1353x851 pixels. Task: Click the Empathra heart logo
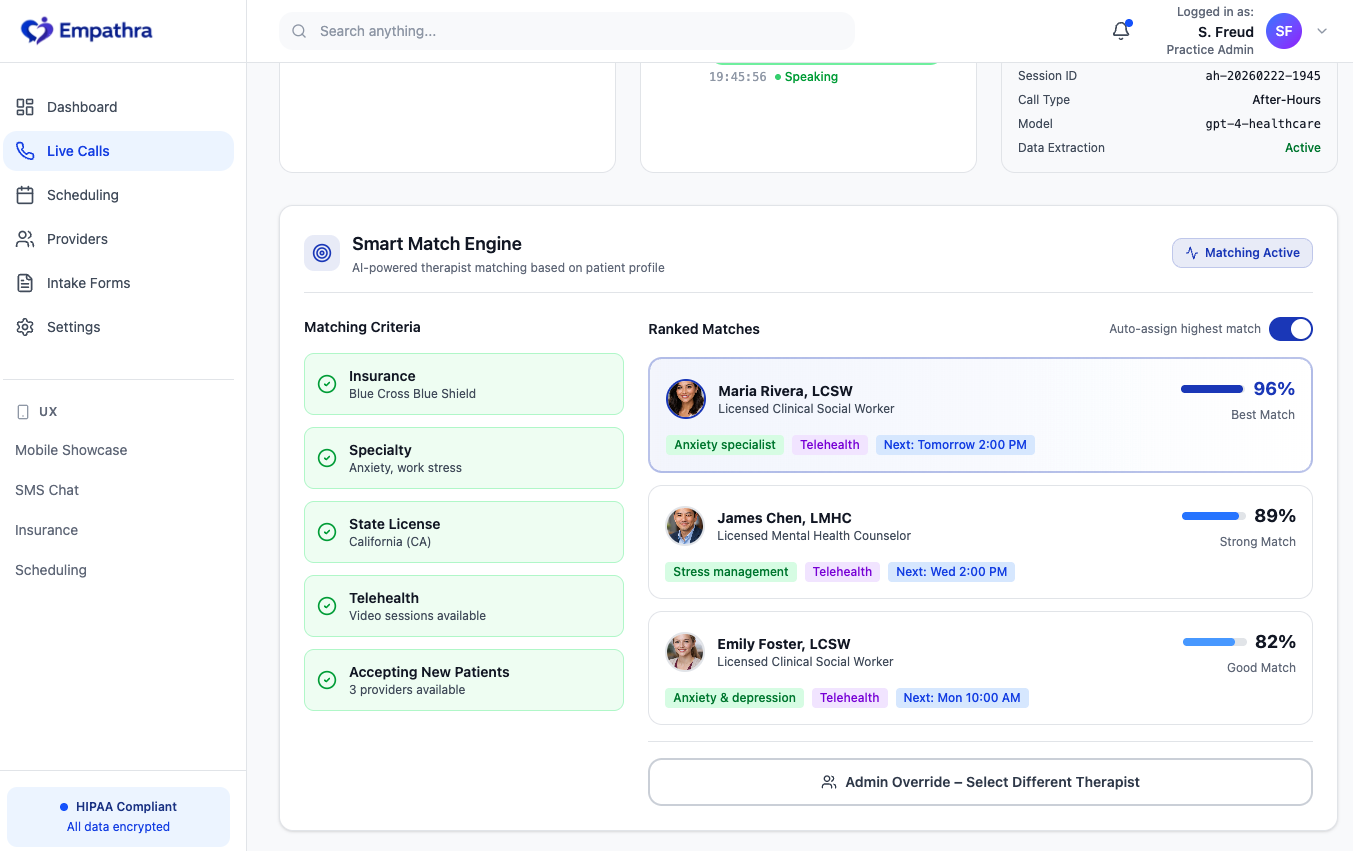click(x=37, y=31)
